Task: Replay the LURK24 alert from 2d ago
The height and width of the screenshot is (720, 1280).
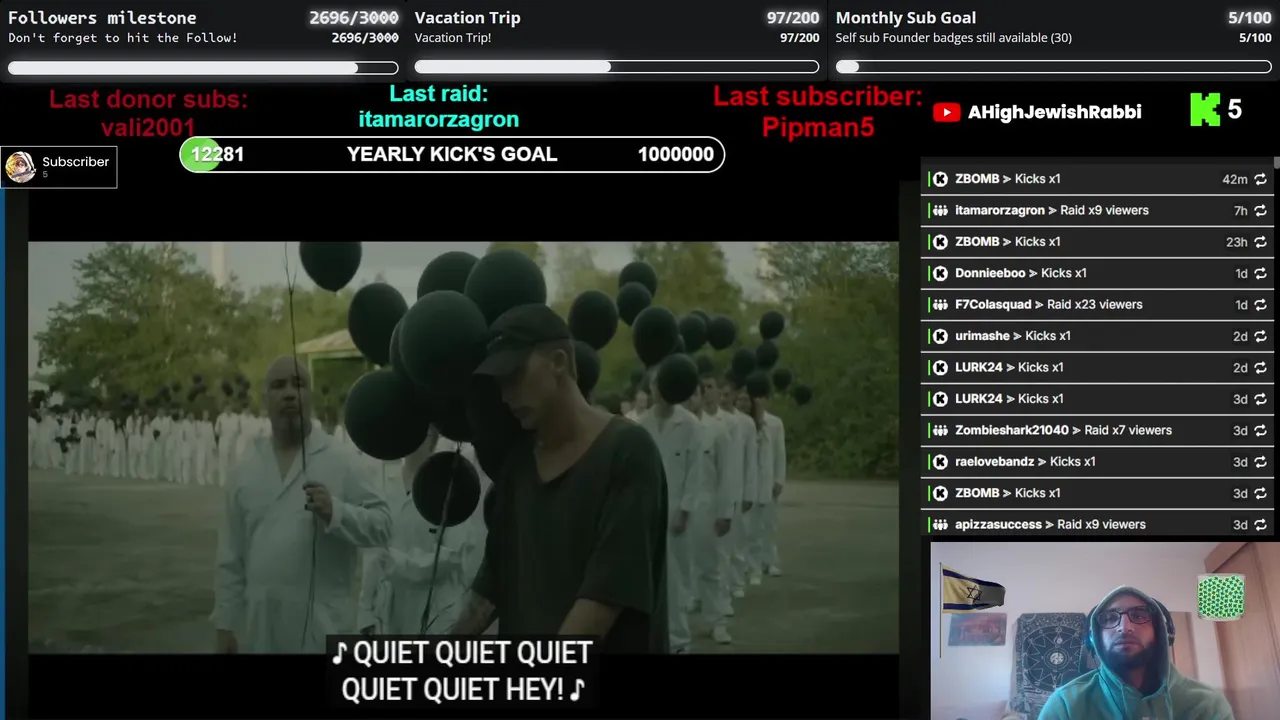Action: pyautogui.click(x=1260, y=367)
